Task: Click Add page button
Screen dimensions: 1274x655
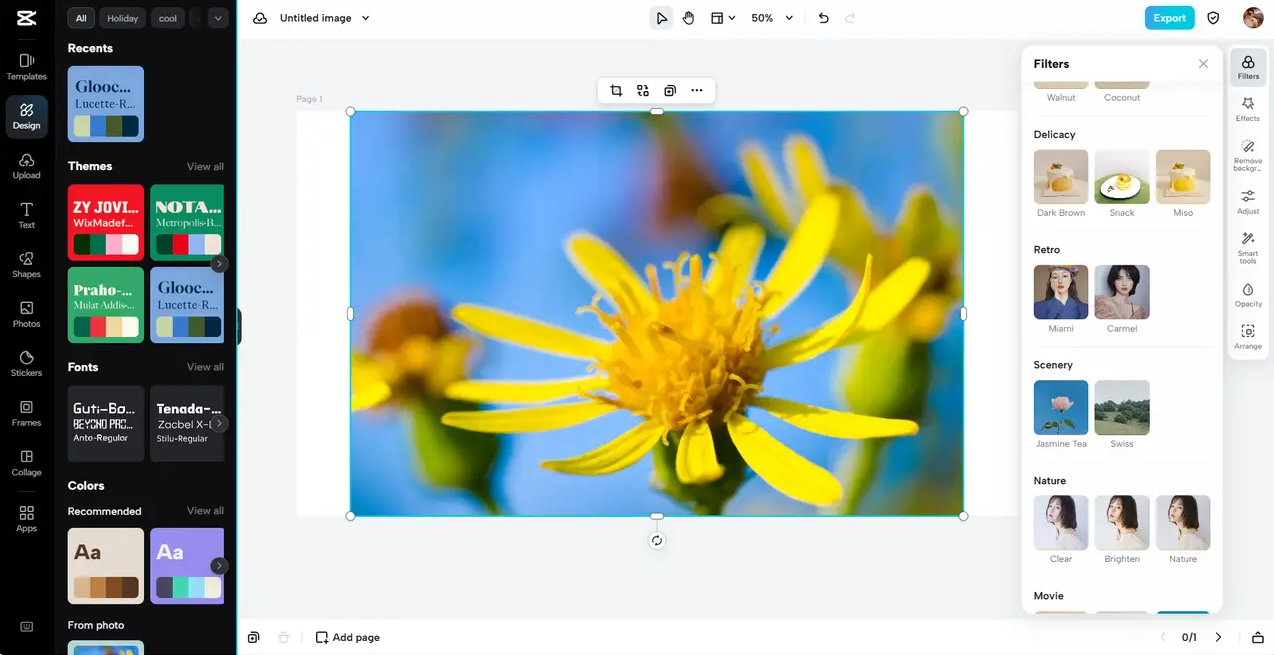Action: click(x=347, y=637)
